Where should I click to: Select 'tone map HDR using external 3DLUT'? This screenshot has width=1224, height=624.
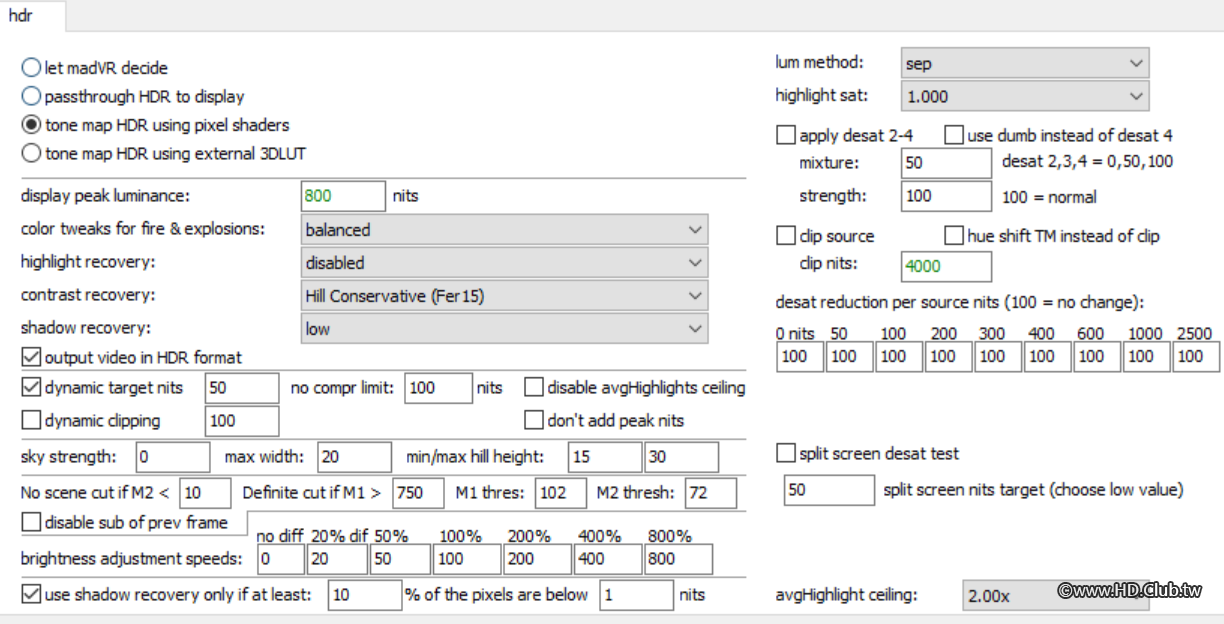tap(31, 154)
